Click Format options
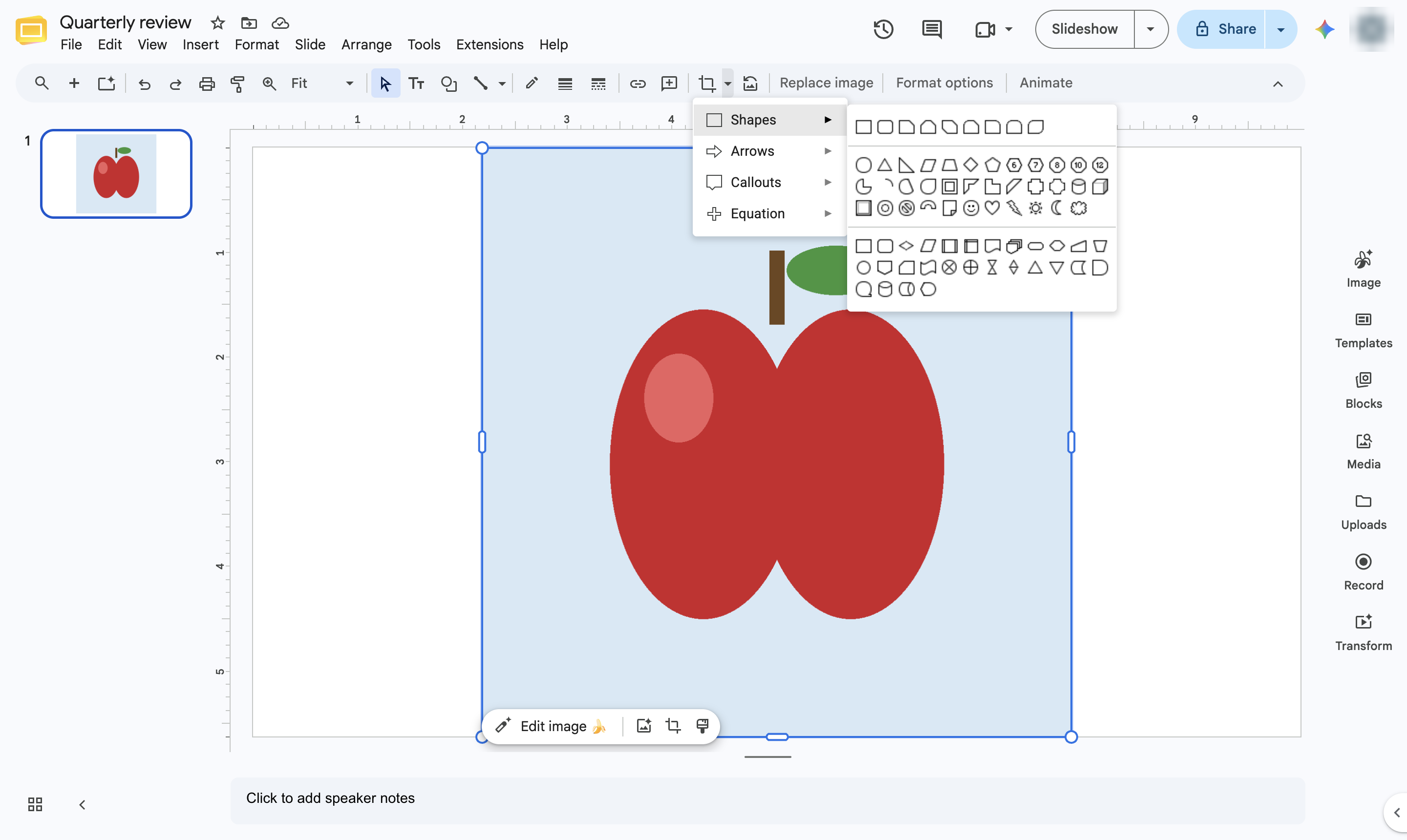The image size is (1407, 840). point(944,83)
